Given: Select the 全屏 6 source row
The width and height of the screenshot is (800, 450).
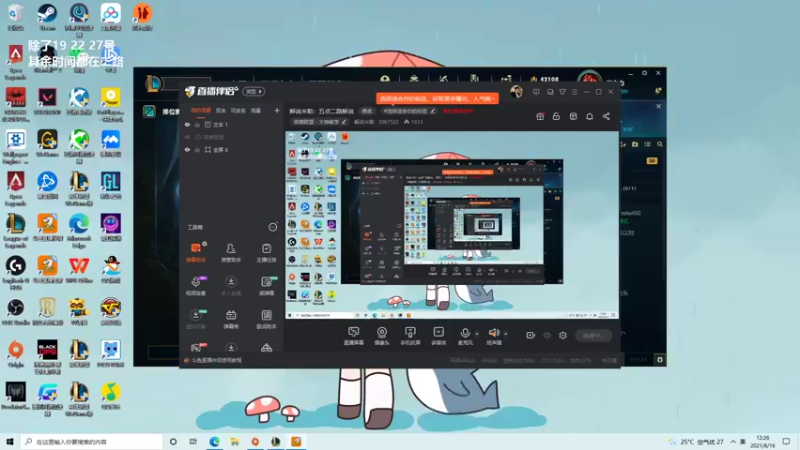Looking at the screenshot, I should point(232,149).
